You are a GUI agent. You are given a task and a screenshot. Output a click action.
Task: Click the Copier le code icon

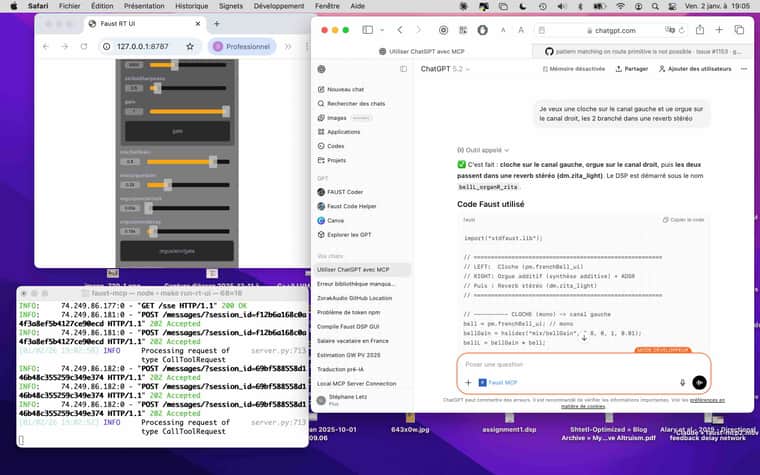click(x=685, y=219)
